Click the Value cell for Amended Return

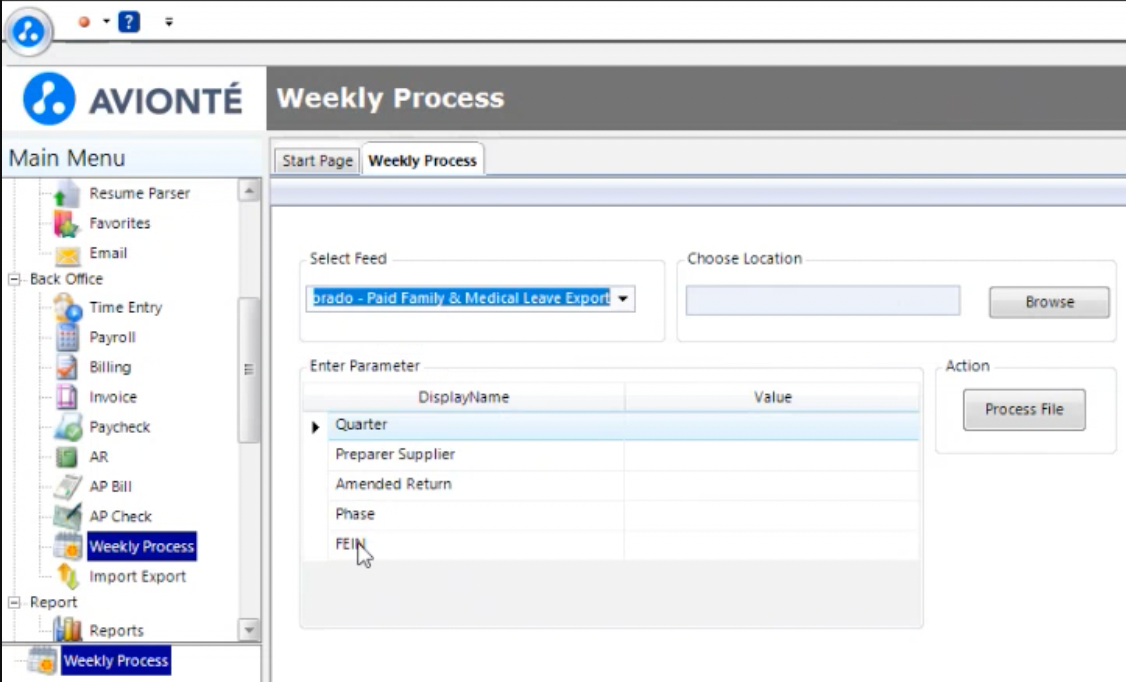(x=772, y=485)
